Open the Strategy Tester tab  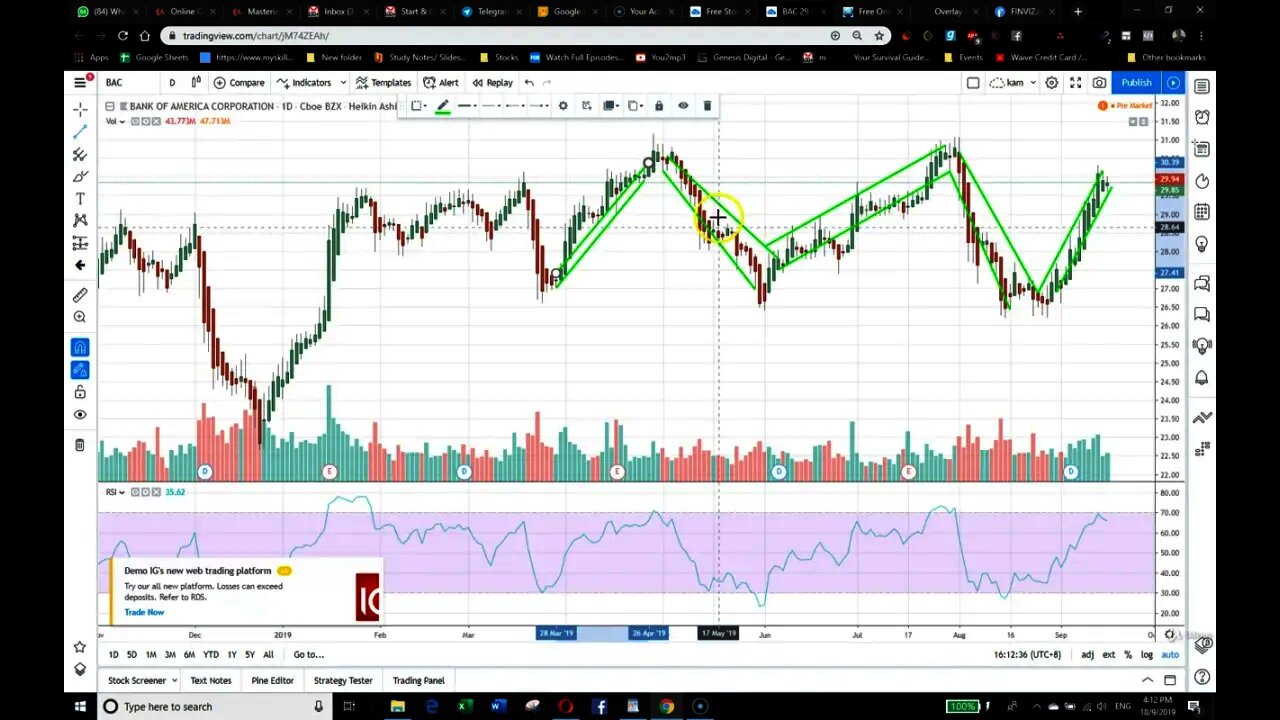pos(343,680)
